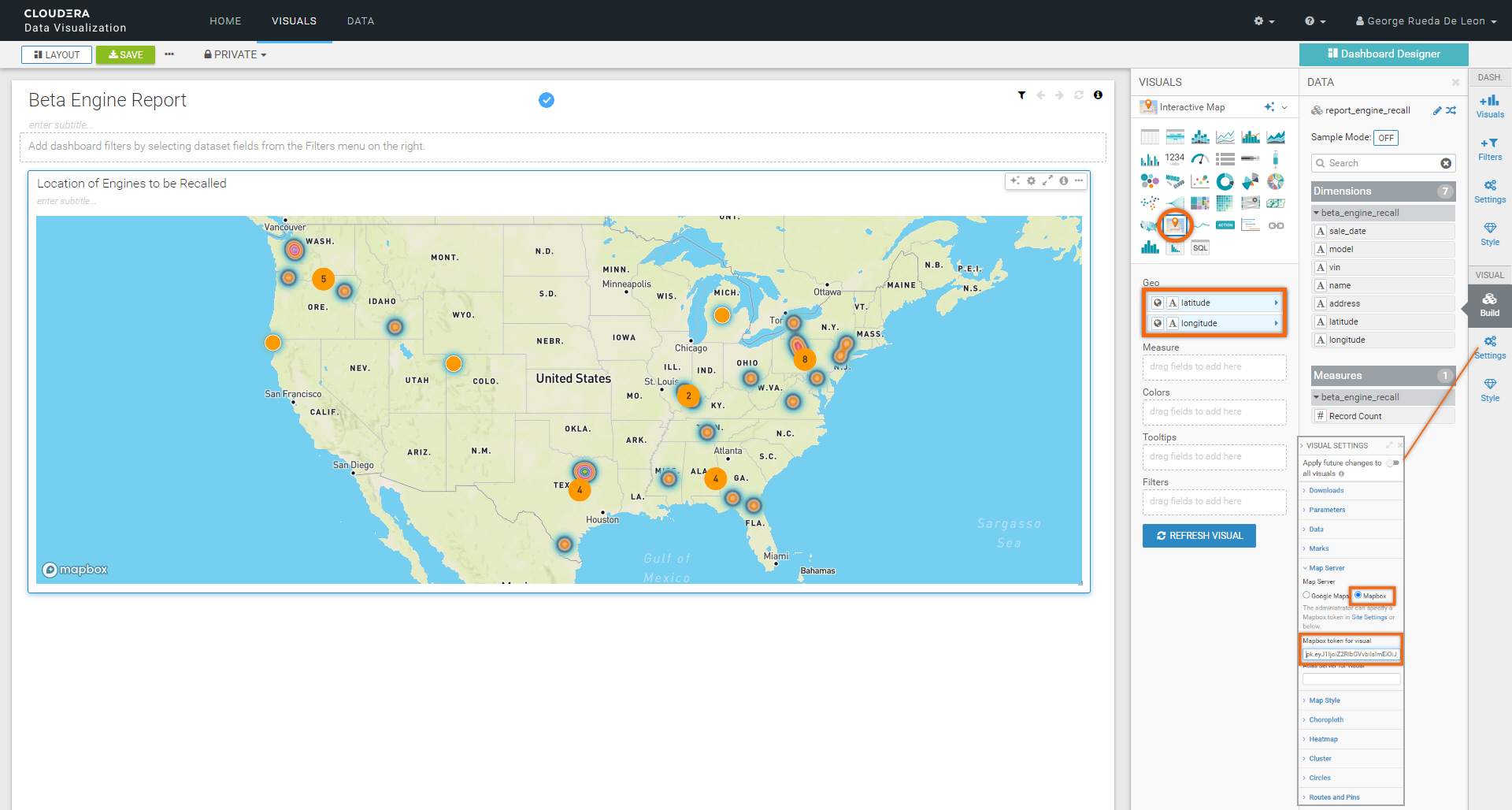The image size is (1512, 810).
Task: Choose the SQL visual type icon
Action: [1200, 247]
